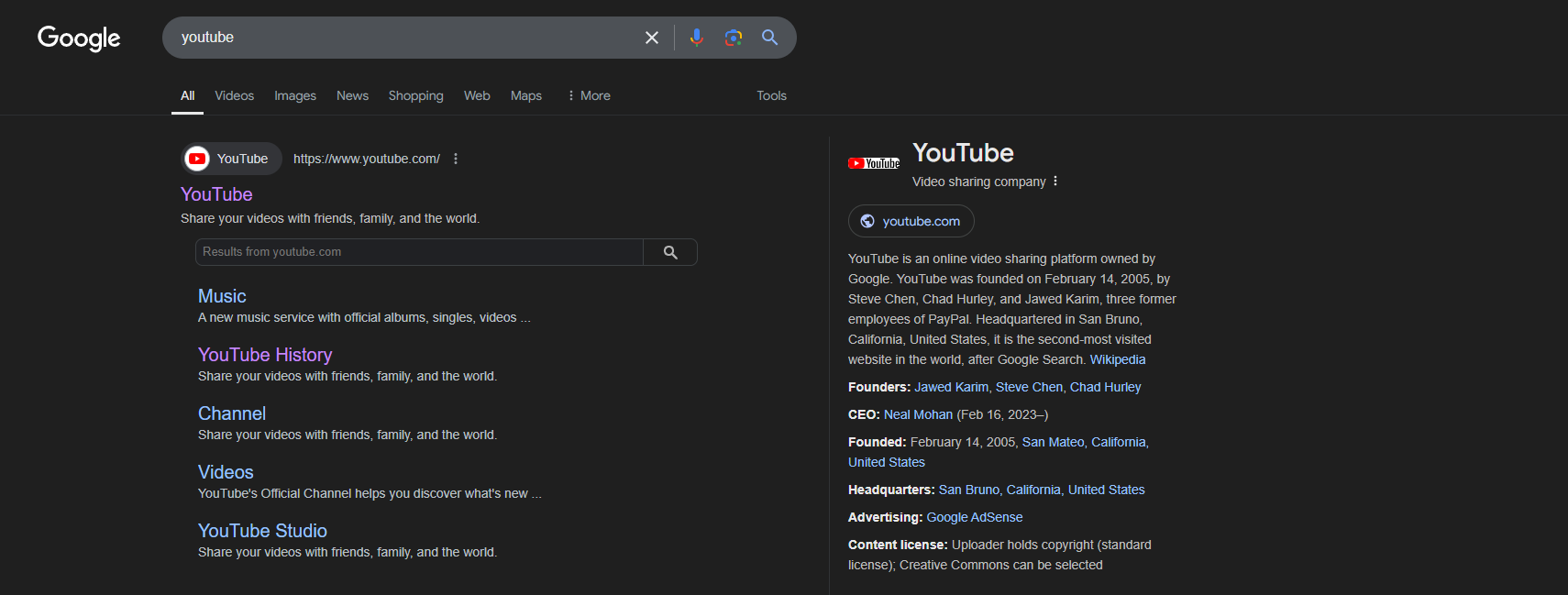1568x595 pixels.
Task: Expand the More search filters menu
Action: (589, 95)
